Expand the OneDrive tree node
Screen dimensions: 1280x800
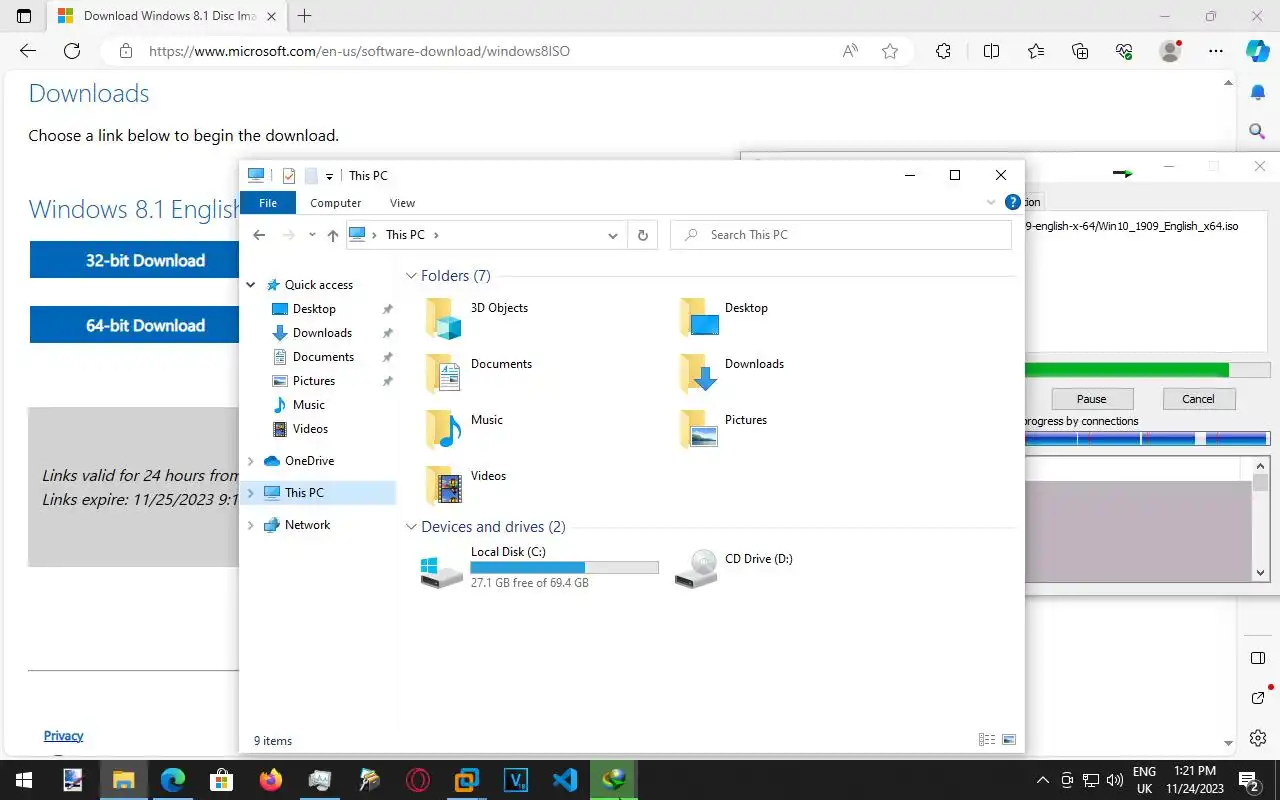251,461
